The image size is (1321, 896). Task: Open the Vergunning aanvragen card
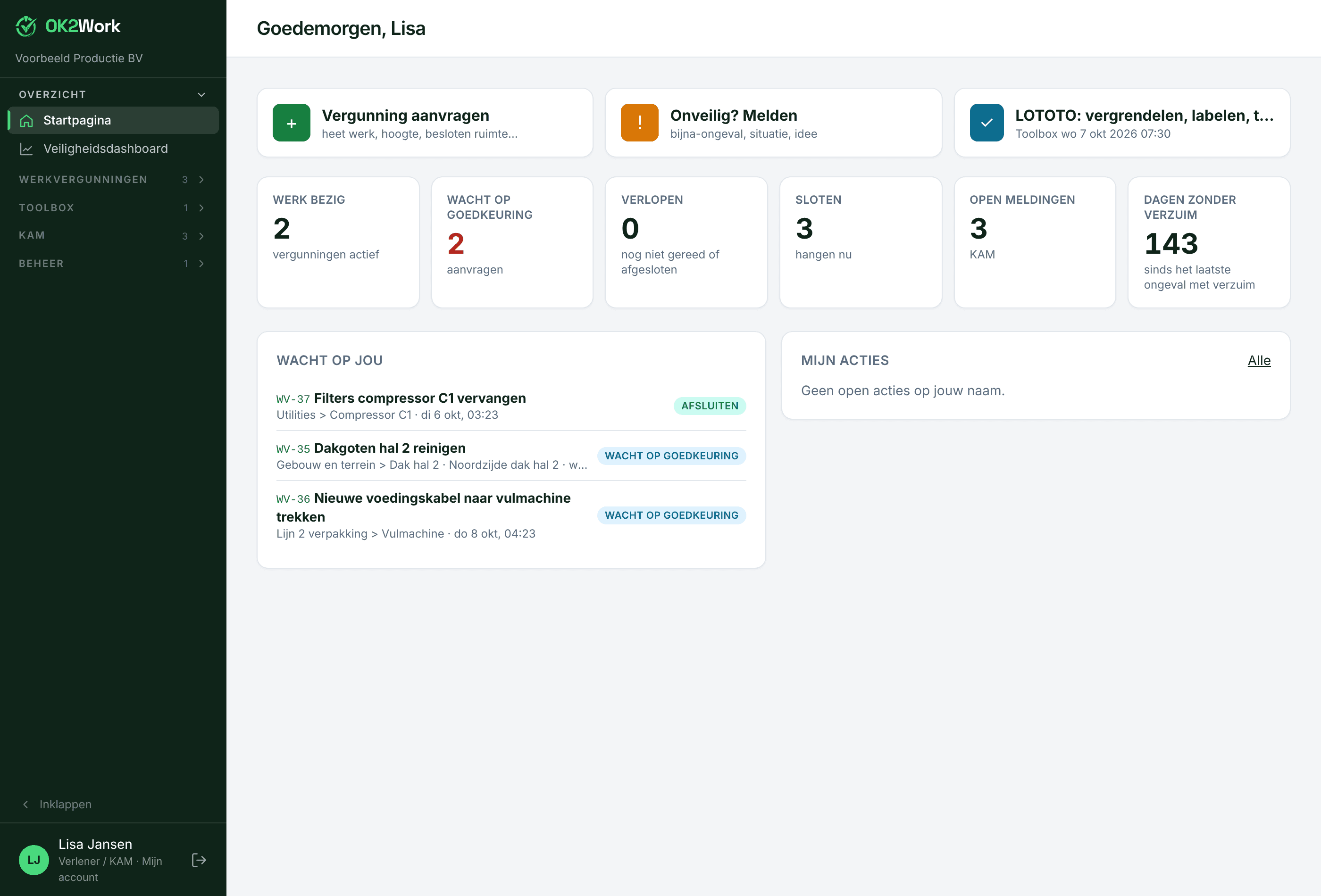425,123
